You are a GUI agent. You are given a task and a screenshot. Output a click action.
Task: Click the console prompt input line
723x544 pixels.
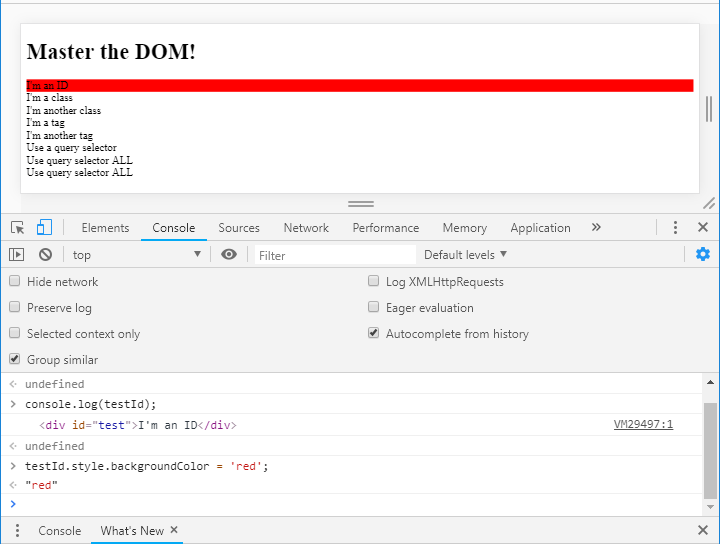360,504
